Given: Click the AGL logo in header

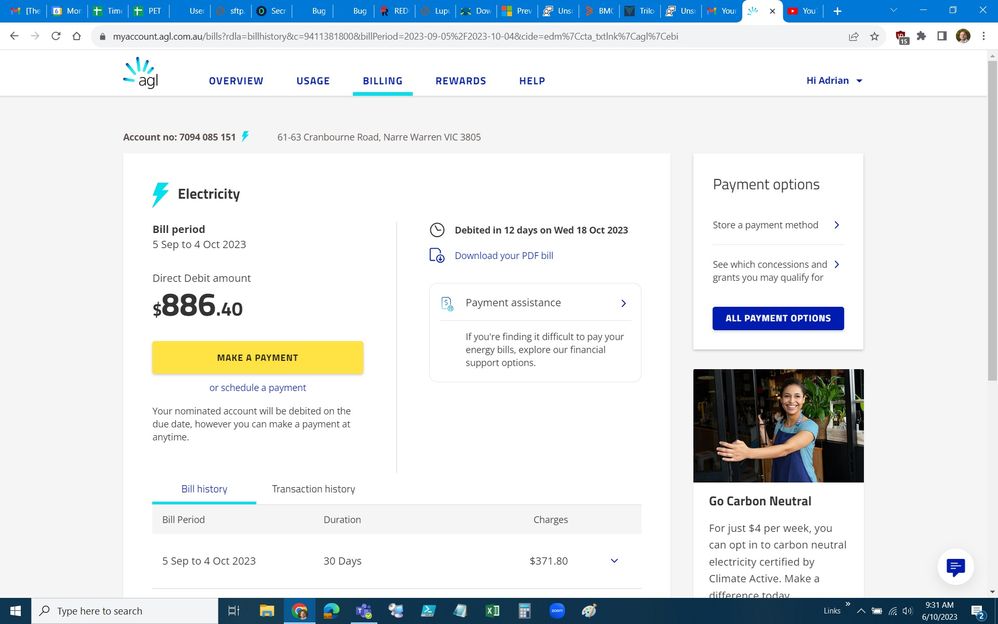Looking at the screenshot, I should pos(140,73).
